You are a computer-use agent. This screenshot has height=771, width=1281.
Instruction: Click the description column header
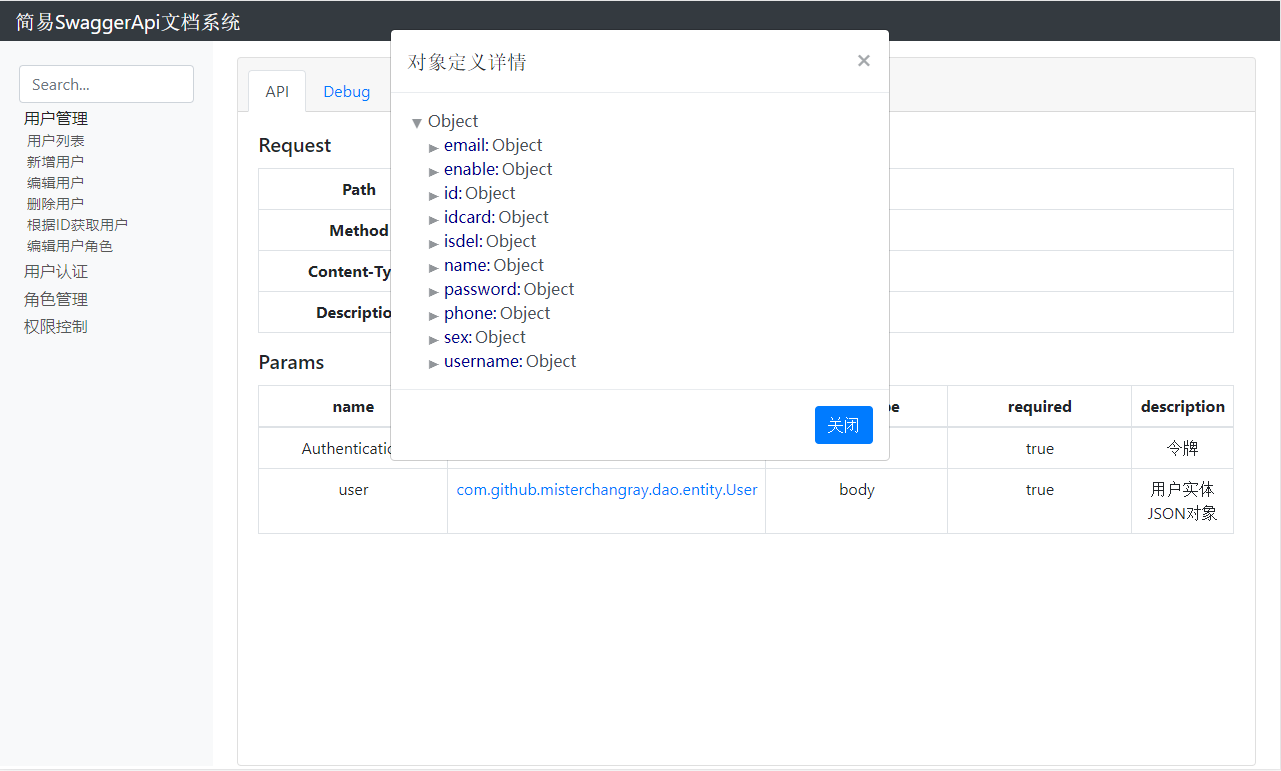[x=1182, y=407]
